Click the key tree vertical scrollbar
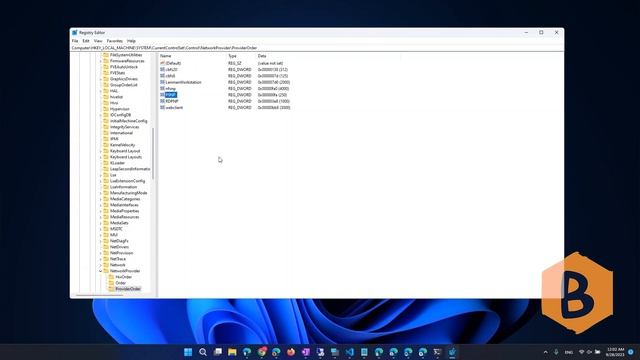 tap(153, 153)
